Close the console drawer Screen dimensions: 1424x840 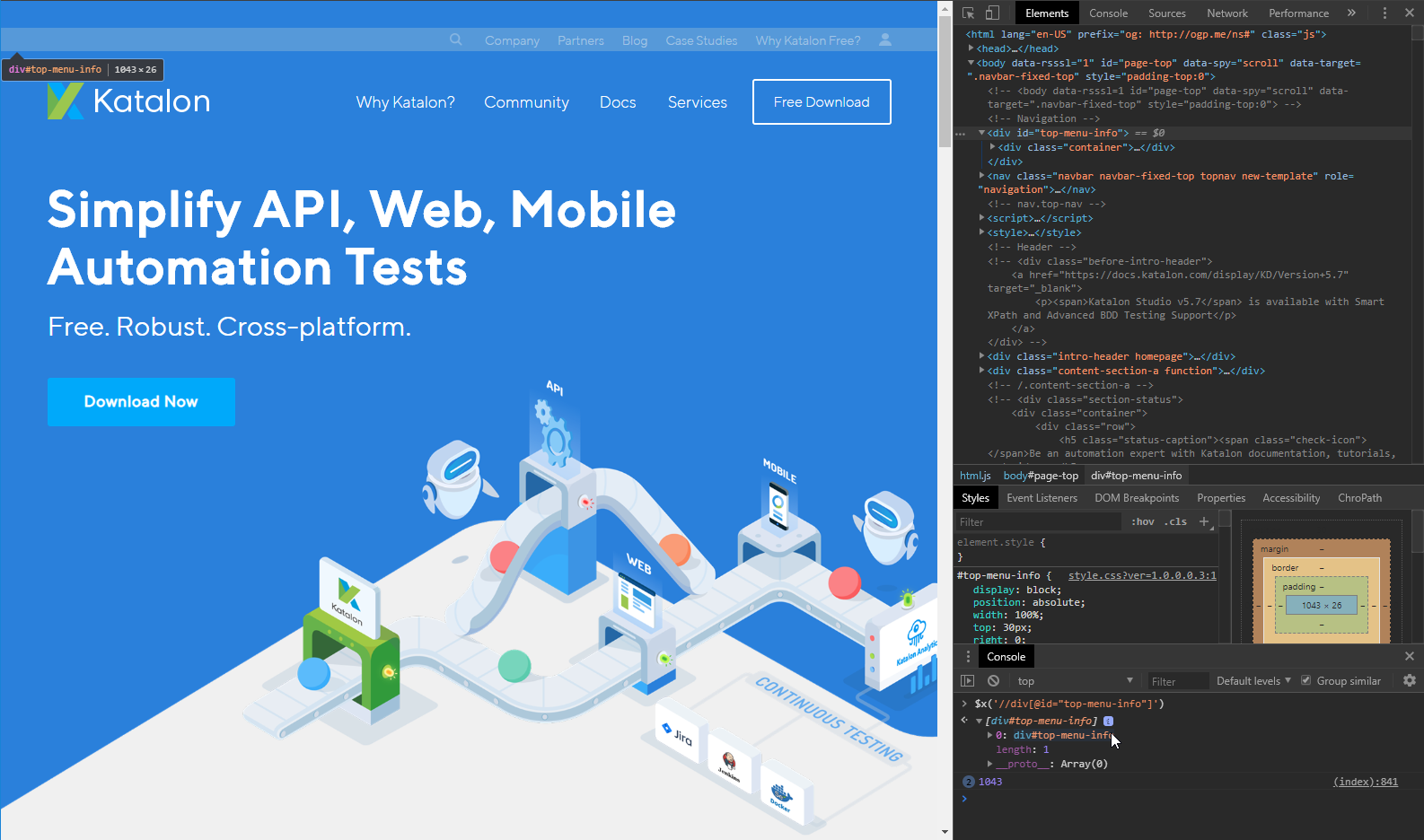click(x=1410, y=656)
